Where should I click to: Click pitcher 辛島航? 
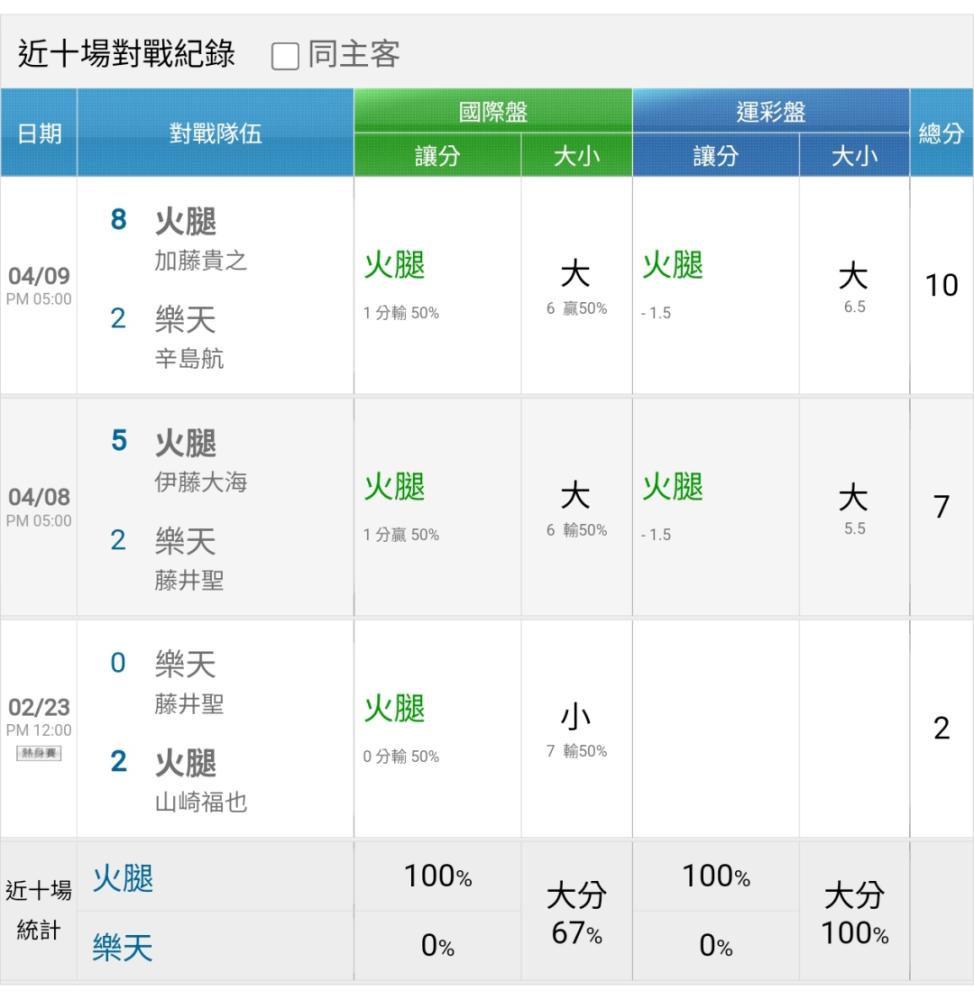point(189,359)
